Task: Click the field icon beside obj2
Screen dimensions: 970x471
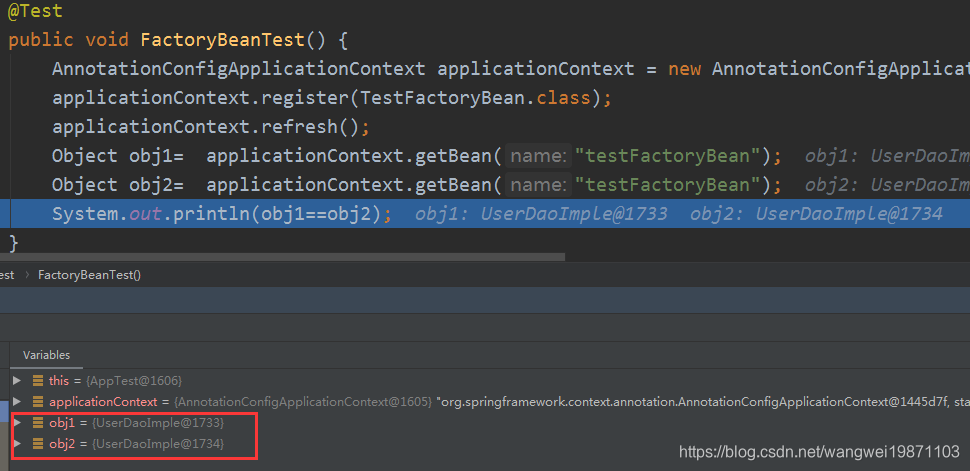Action: (x=38, y=444)
